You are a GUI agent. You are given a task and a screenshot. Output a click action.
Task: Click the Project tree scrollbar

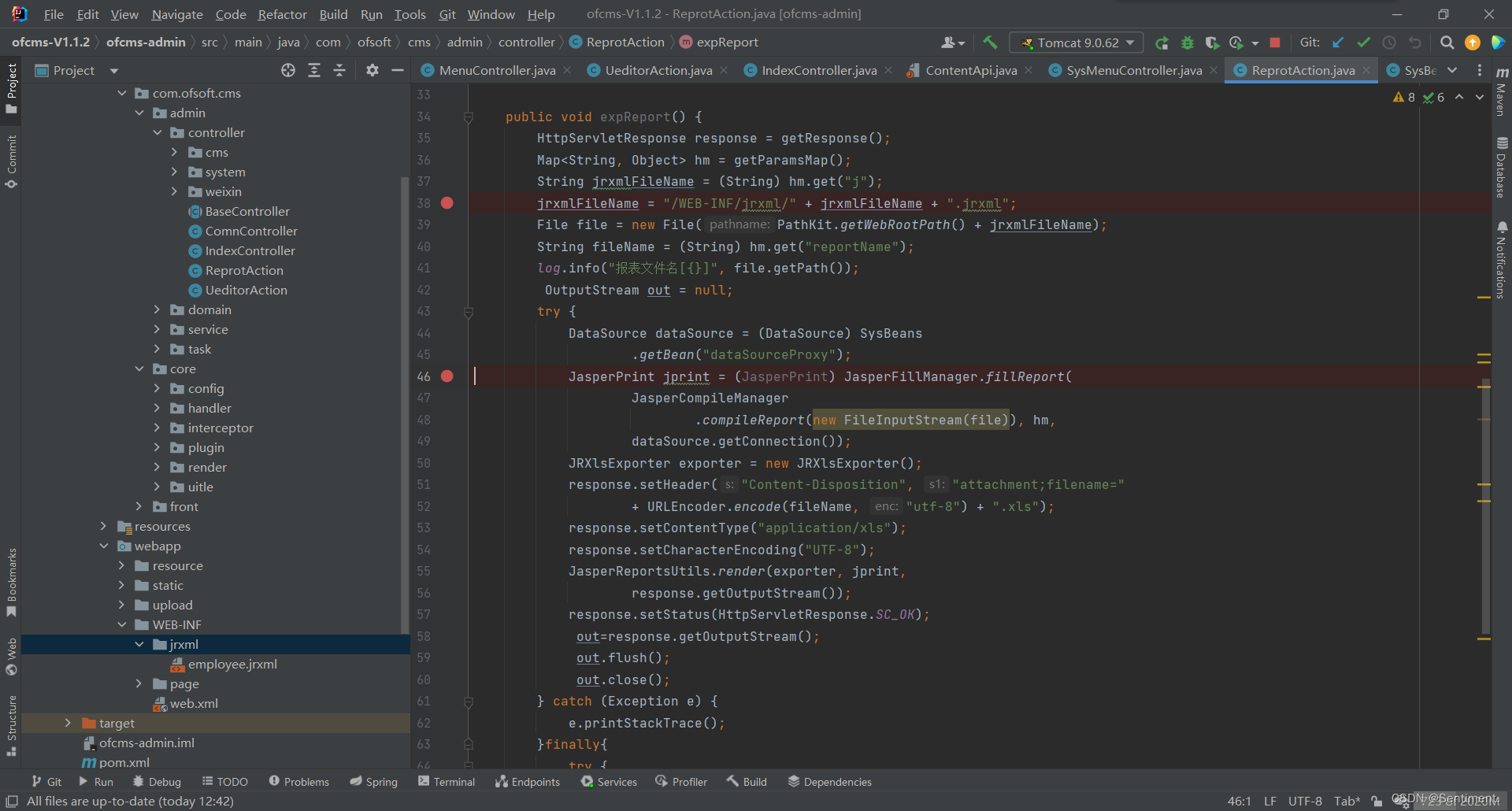[406, 405]
